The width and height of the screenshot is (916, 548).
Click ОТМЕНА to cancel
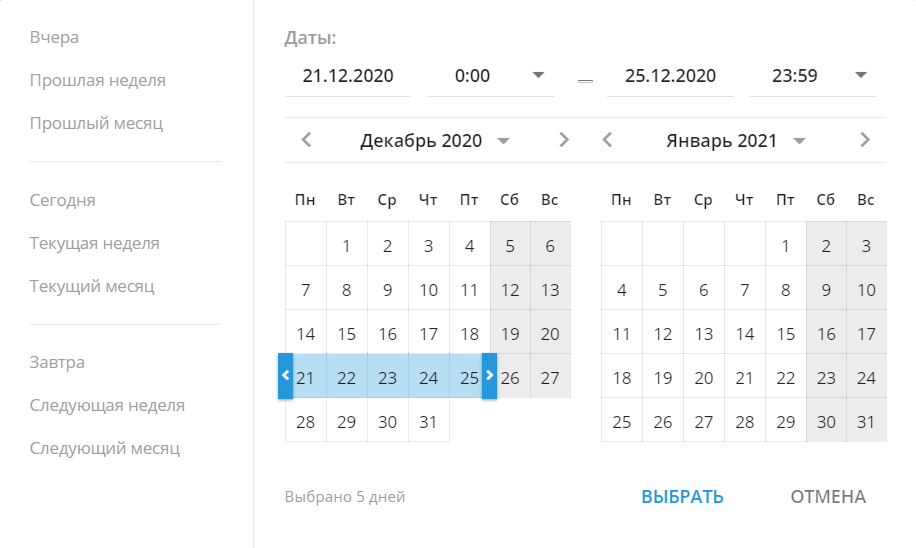828,497
